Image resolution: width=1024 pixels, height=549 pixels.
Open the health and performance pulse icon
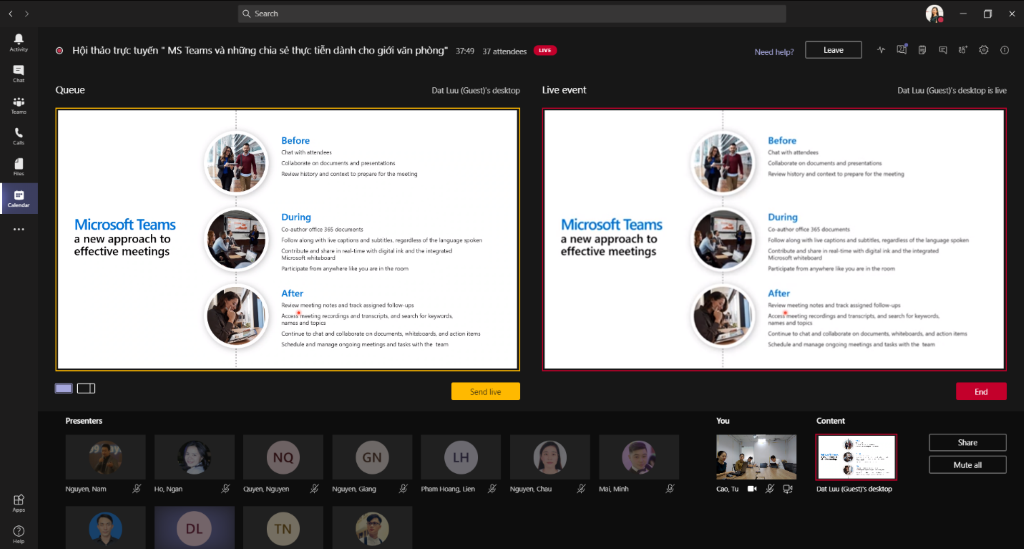pos(881,50)
